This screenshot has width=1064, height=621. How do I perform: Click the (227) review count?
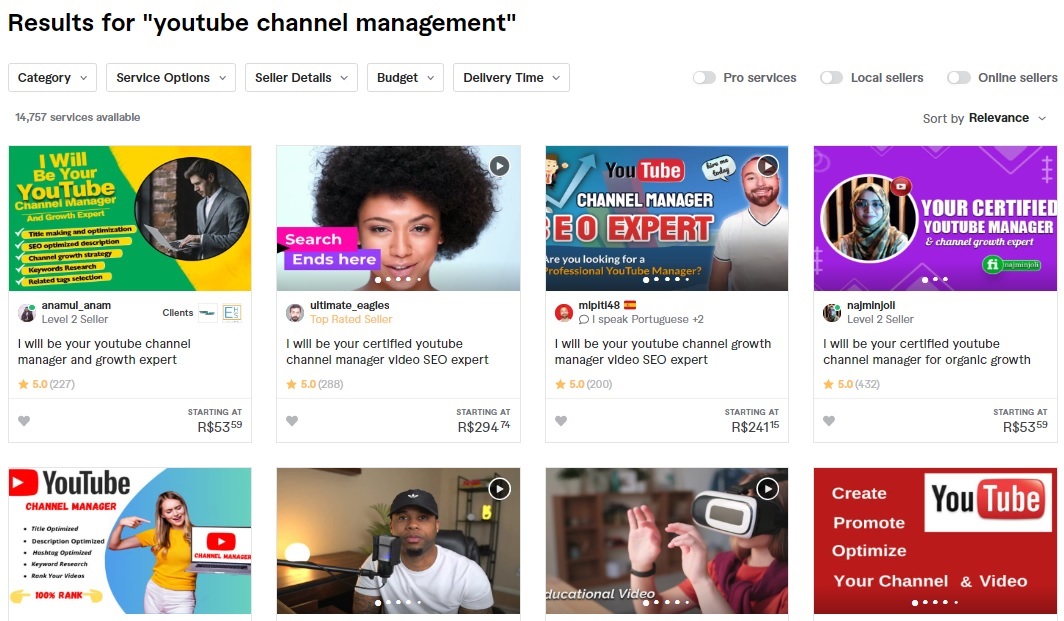click(x=62, y=384)
